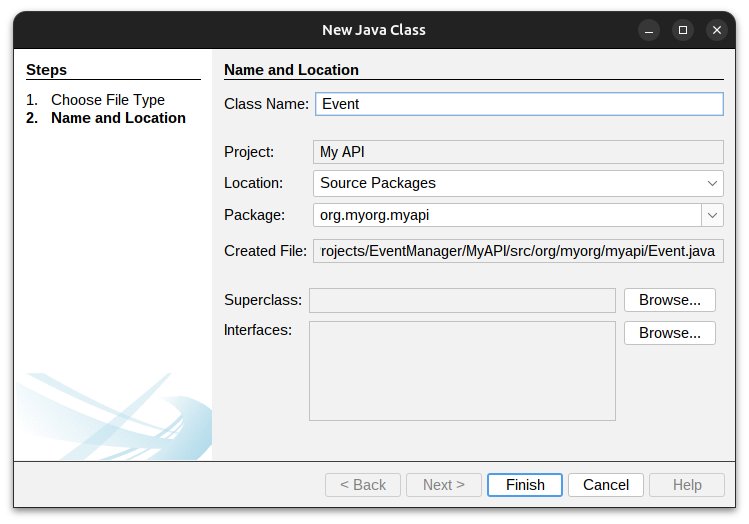Select the Choose File Type step

pyautogui.click(x=108, y=100)
